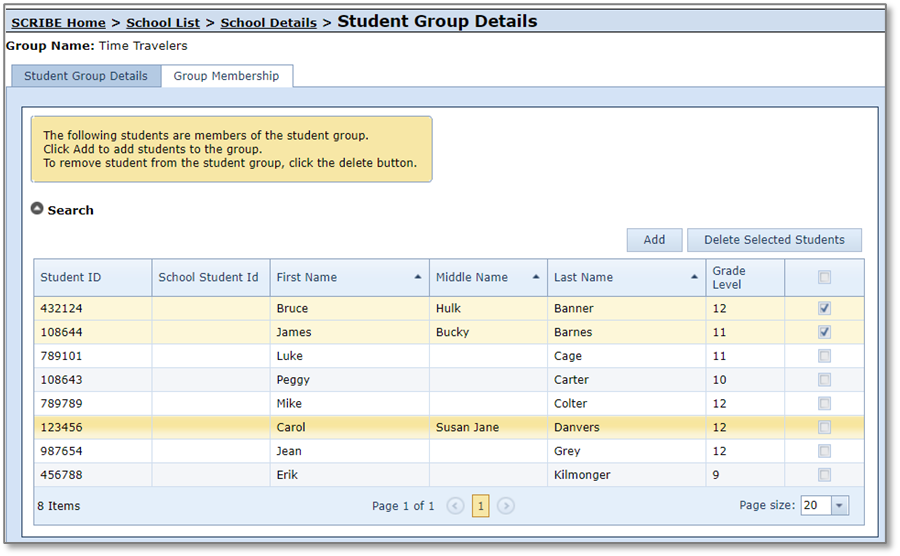Select the Group Membership tab
900x556 pixels.
227,76
